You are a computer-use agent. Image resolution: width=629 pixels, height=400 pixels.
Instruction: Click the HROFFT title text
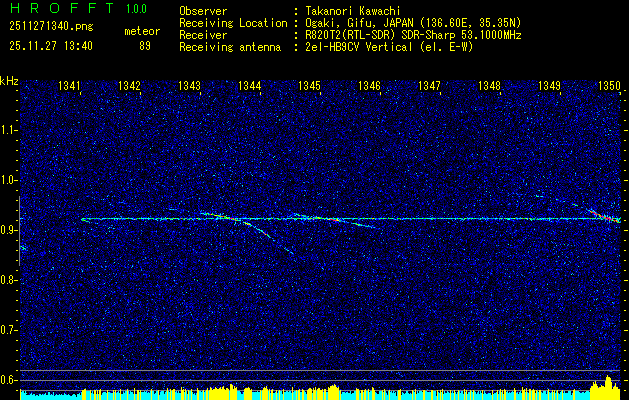(x=62, y=8)
